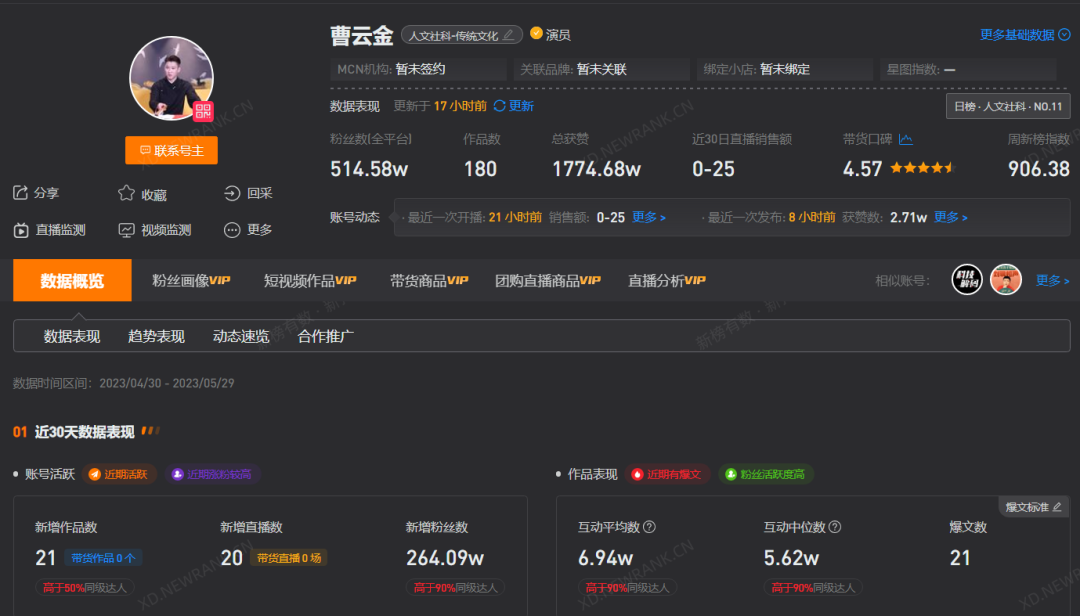Click the star favorite (收藏) icon
This screenshot has width=1080, height=616.
[x=126, y=194]
